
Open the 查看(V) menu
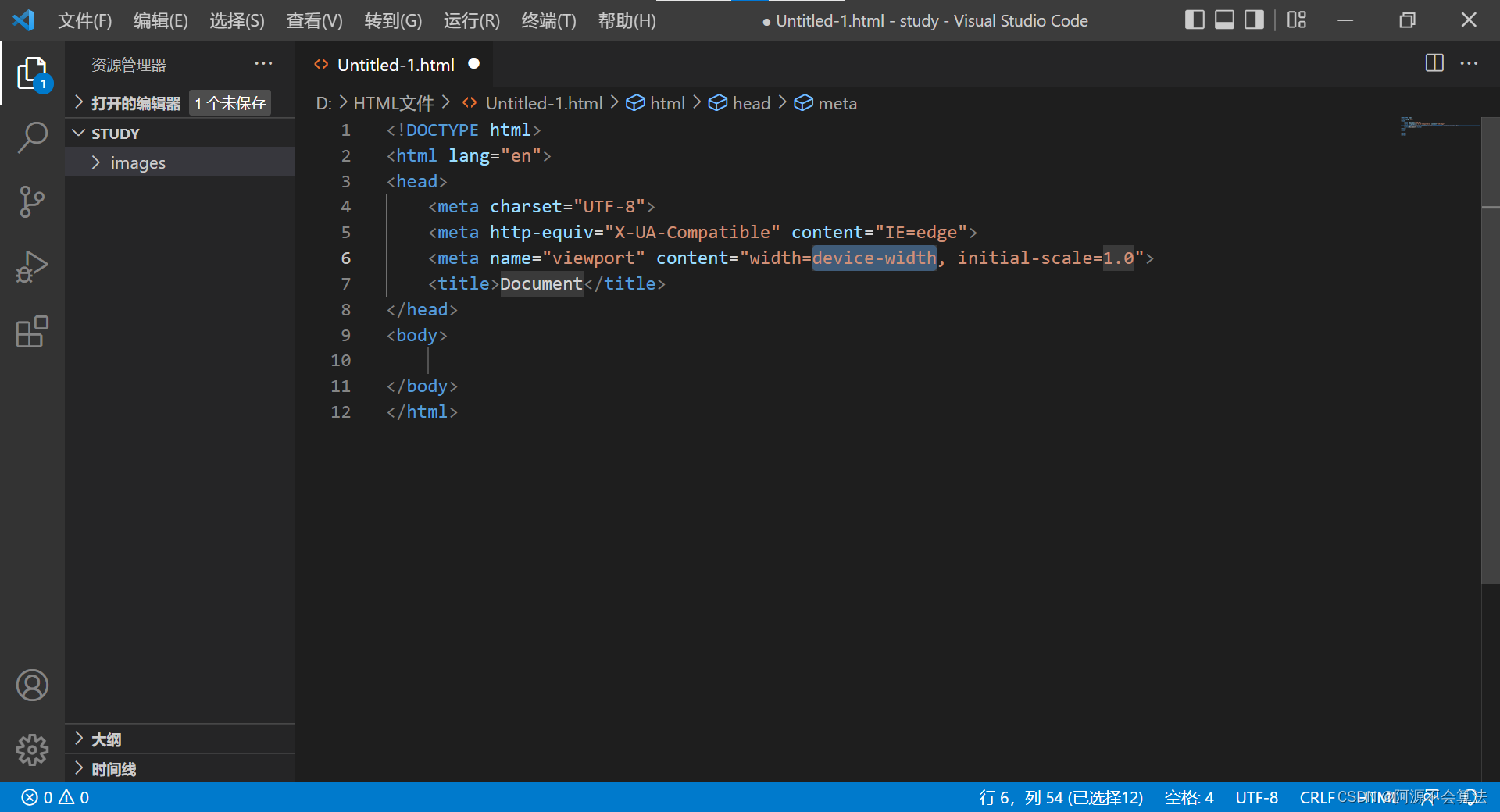click(314, 20)
